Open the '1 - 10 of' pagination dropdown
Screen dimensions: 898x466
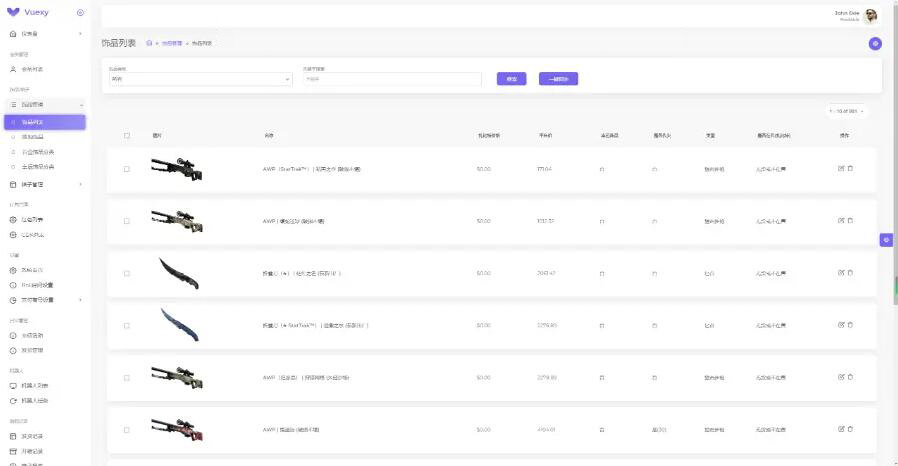847,111
